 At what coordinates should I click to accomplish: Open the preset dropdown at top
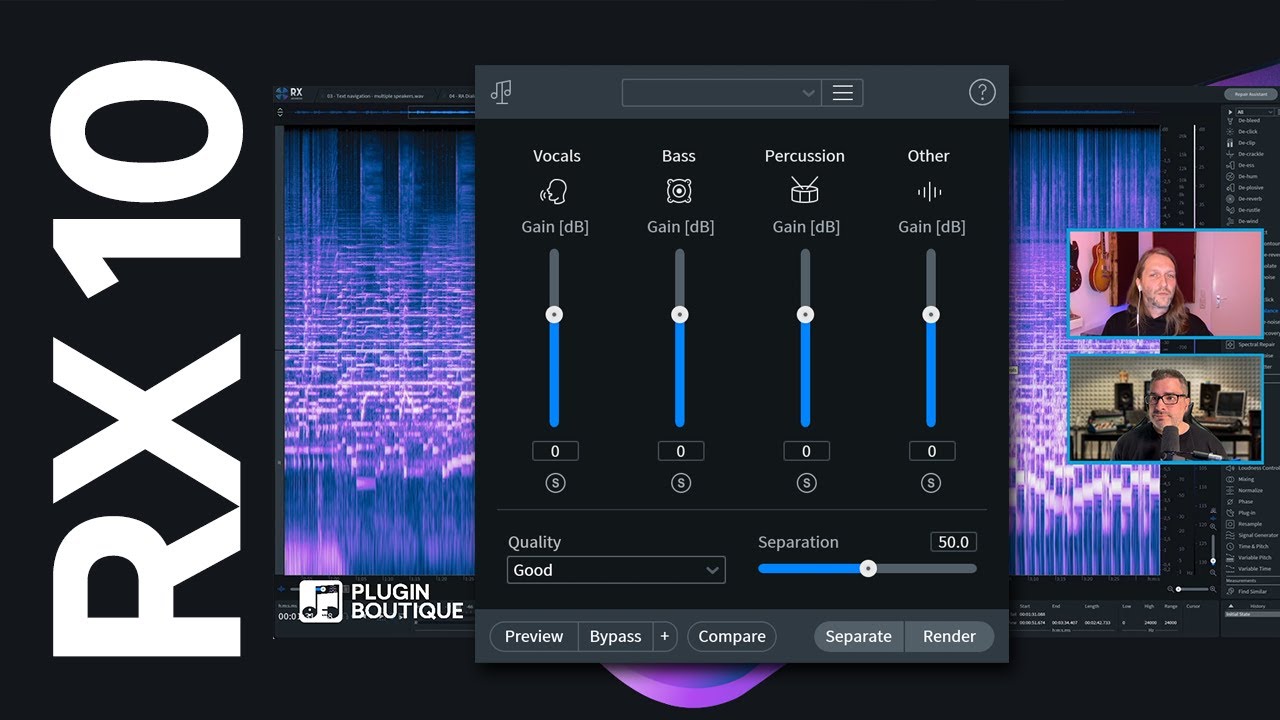click(721, 93)
